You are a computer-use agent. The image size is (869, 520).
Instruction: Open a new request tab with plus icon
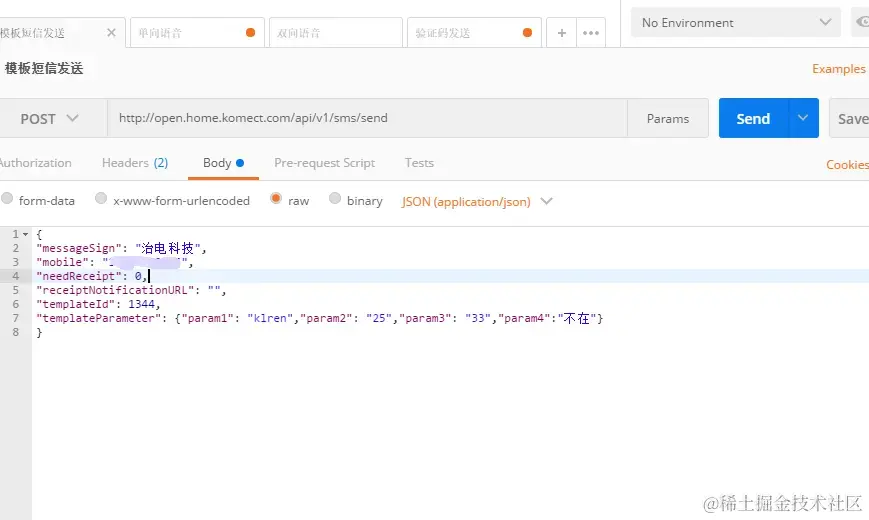[x=561, y=33]
